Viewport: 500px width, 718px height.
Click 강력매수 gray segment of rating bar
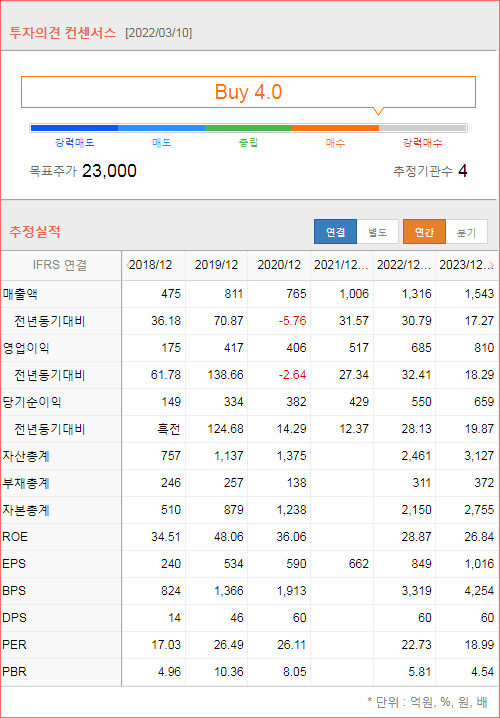423,128
